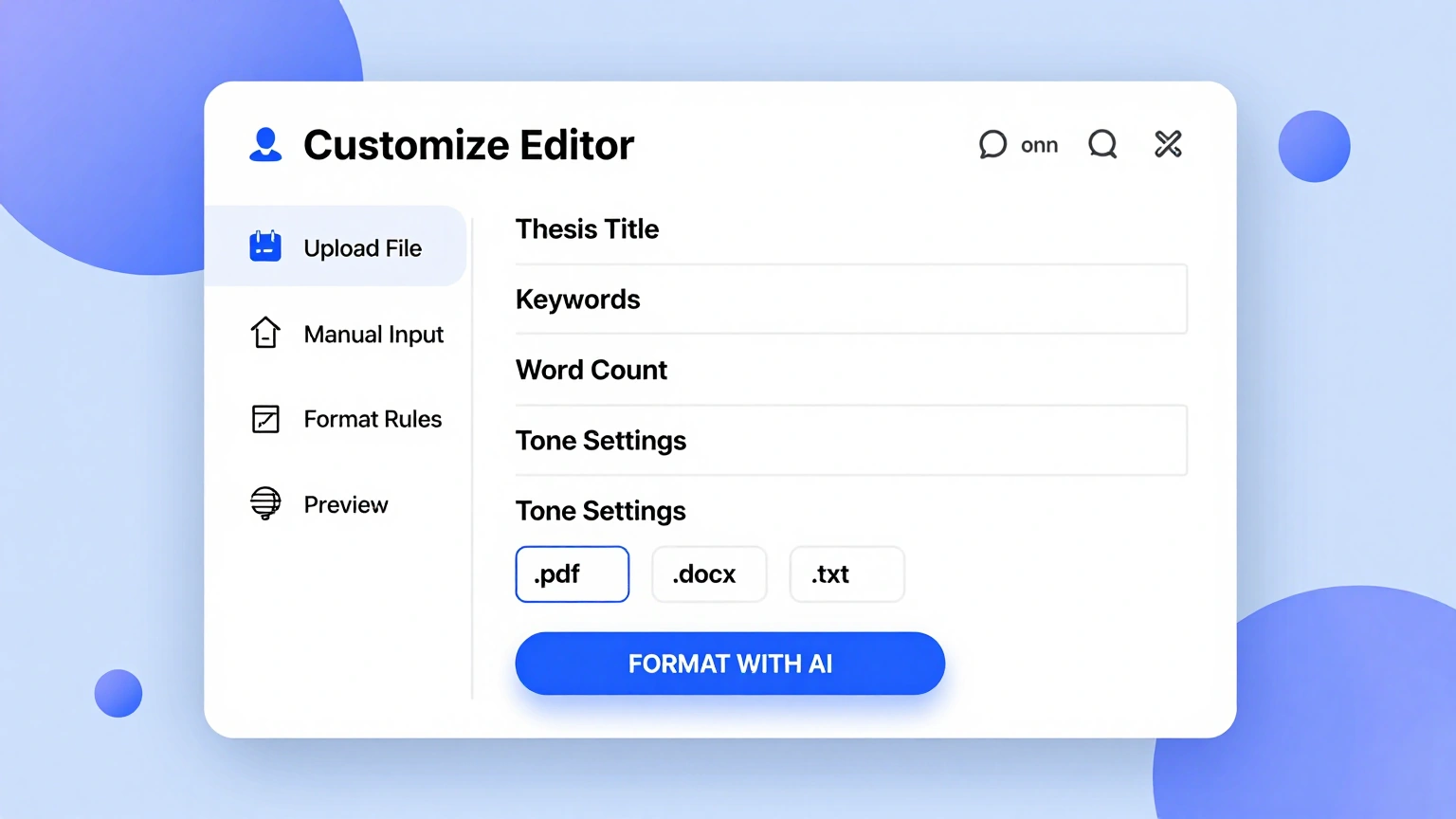Click the chart icon beside Format Rules
The image size is (1456, 819).
tap(265, 419)
